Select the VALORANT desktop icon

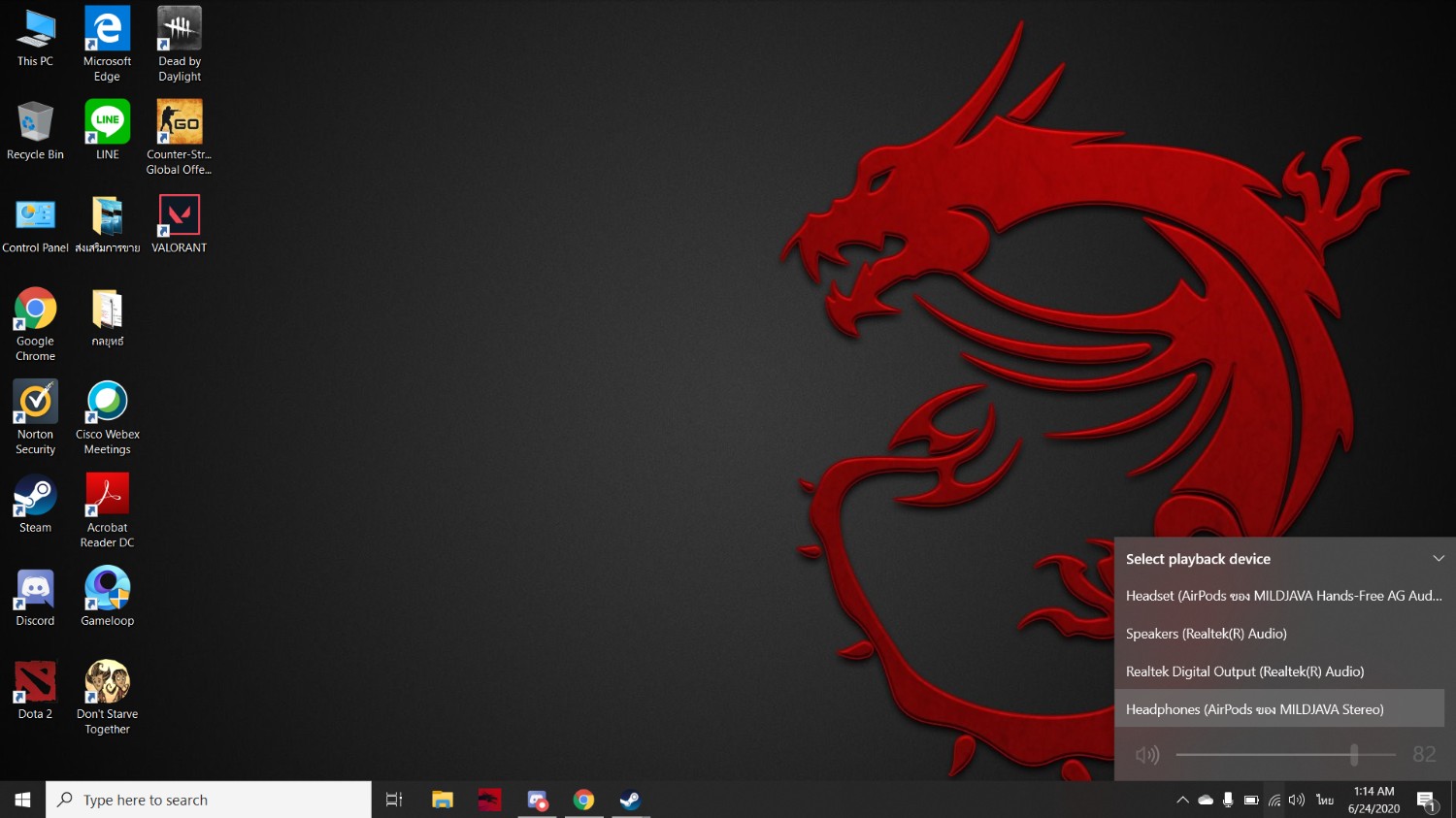coord(179,223)
